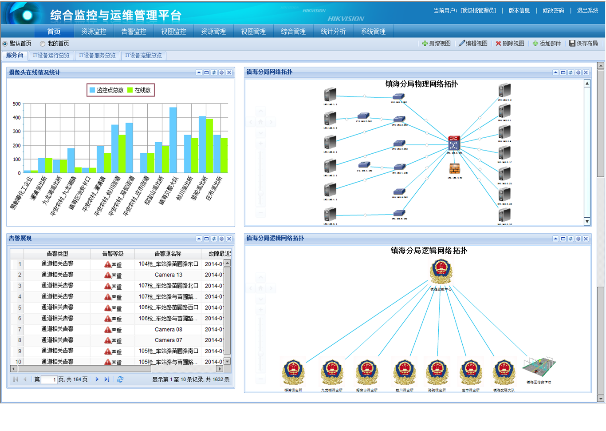
Task: Click the topmost left server in physical topology
Action: 329,96
